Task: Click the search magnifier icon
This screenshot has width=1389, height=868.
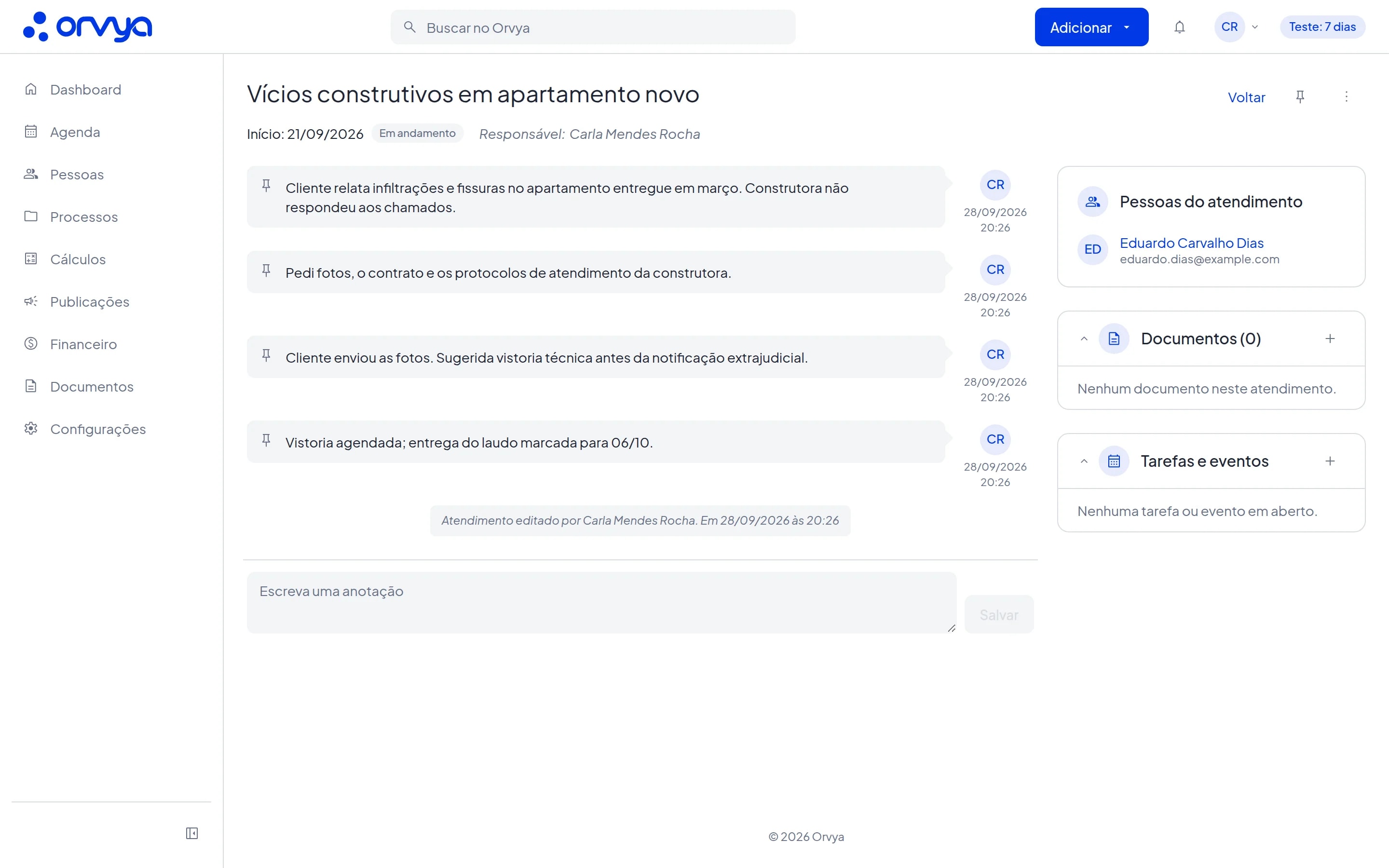Action: coord(409,27)
